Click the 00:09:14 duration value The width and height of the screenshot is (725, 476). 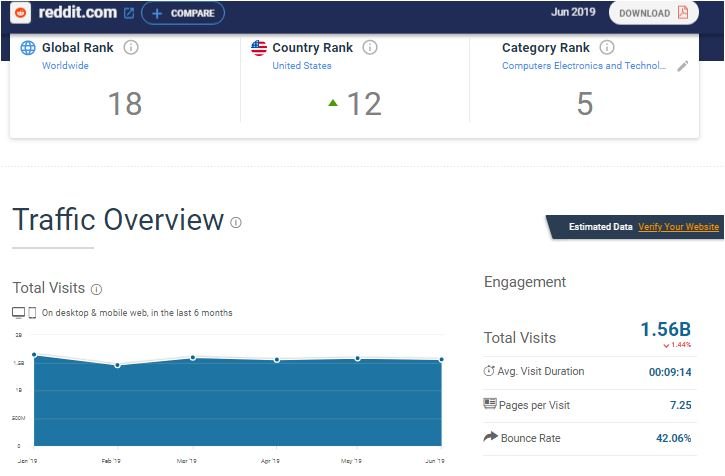click(670, 372)
